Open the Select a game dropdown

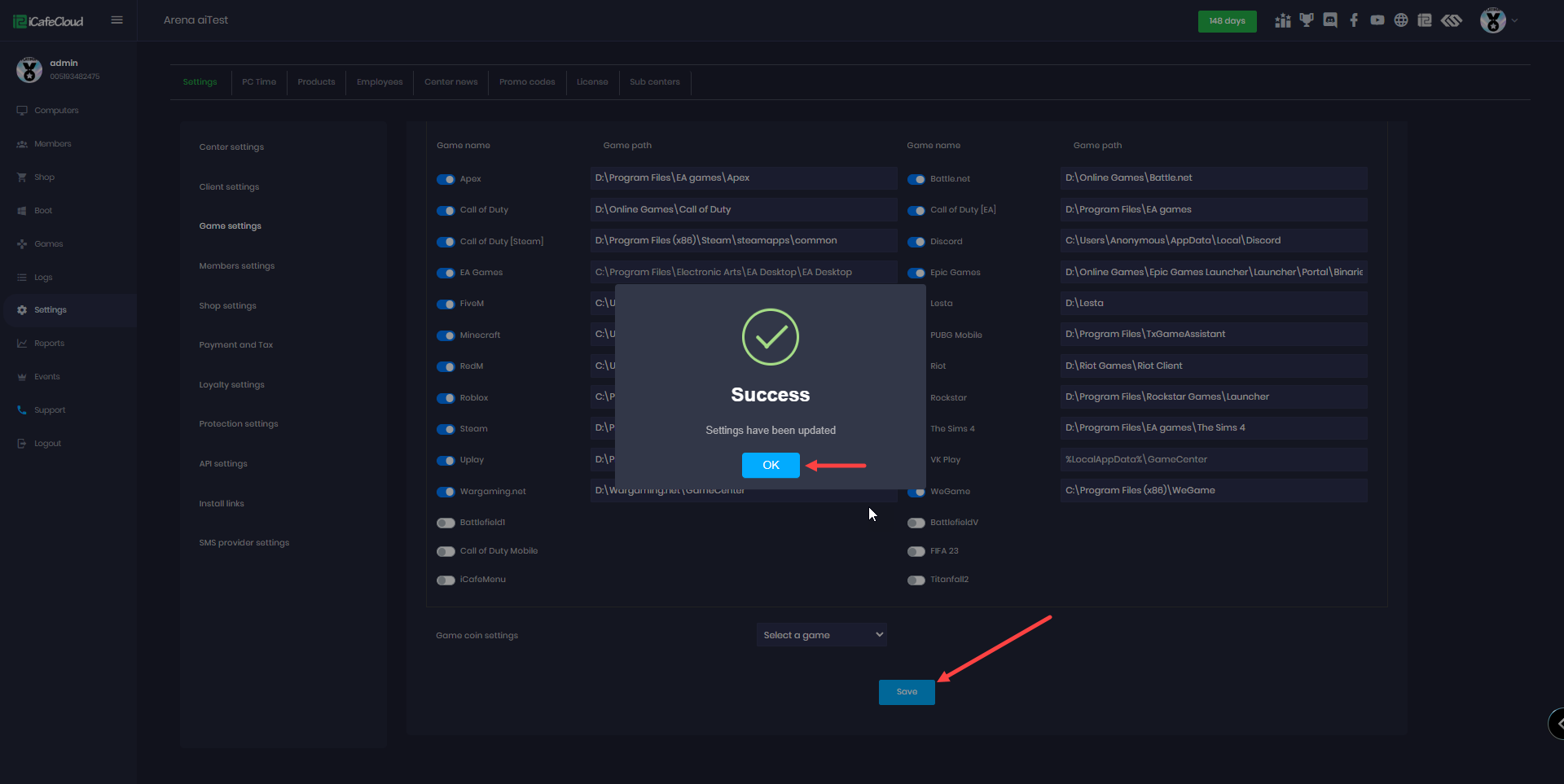click(821, 635)
